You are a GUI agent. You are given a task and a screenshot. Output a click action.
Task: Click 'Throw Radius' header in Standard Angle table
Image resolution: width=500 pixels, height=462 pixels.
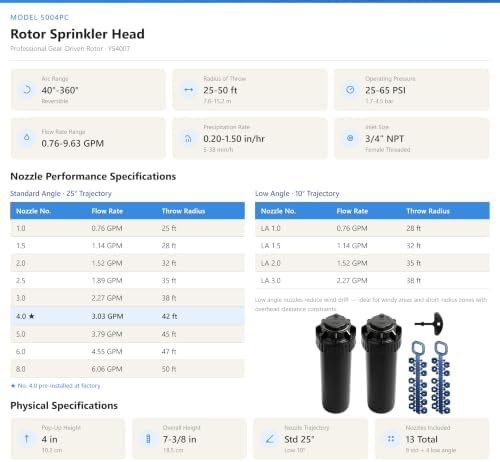tap(183, 211)
